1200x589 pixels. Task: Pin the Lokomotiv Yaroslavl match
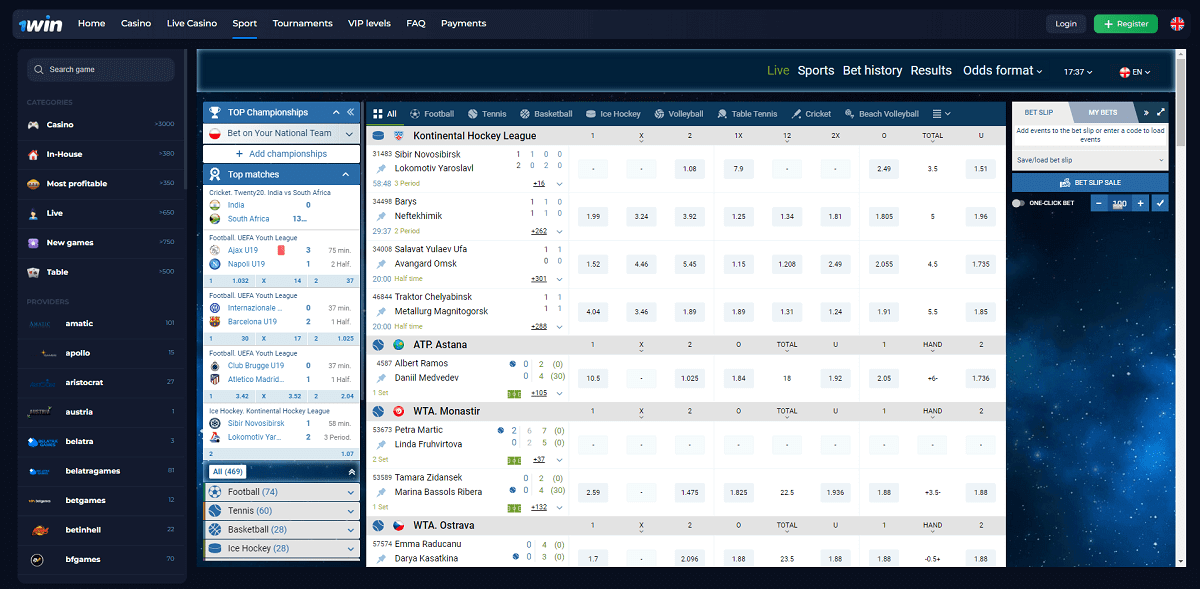coord(381,168)
